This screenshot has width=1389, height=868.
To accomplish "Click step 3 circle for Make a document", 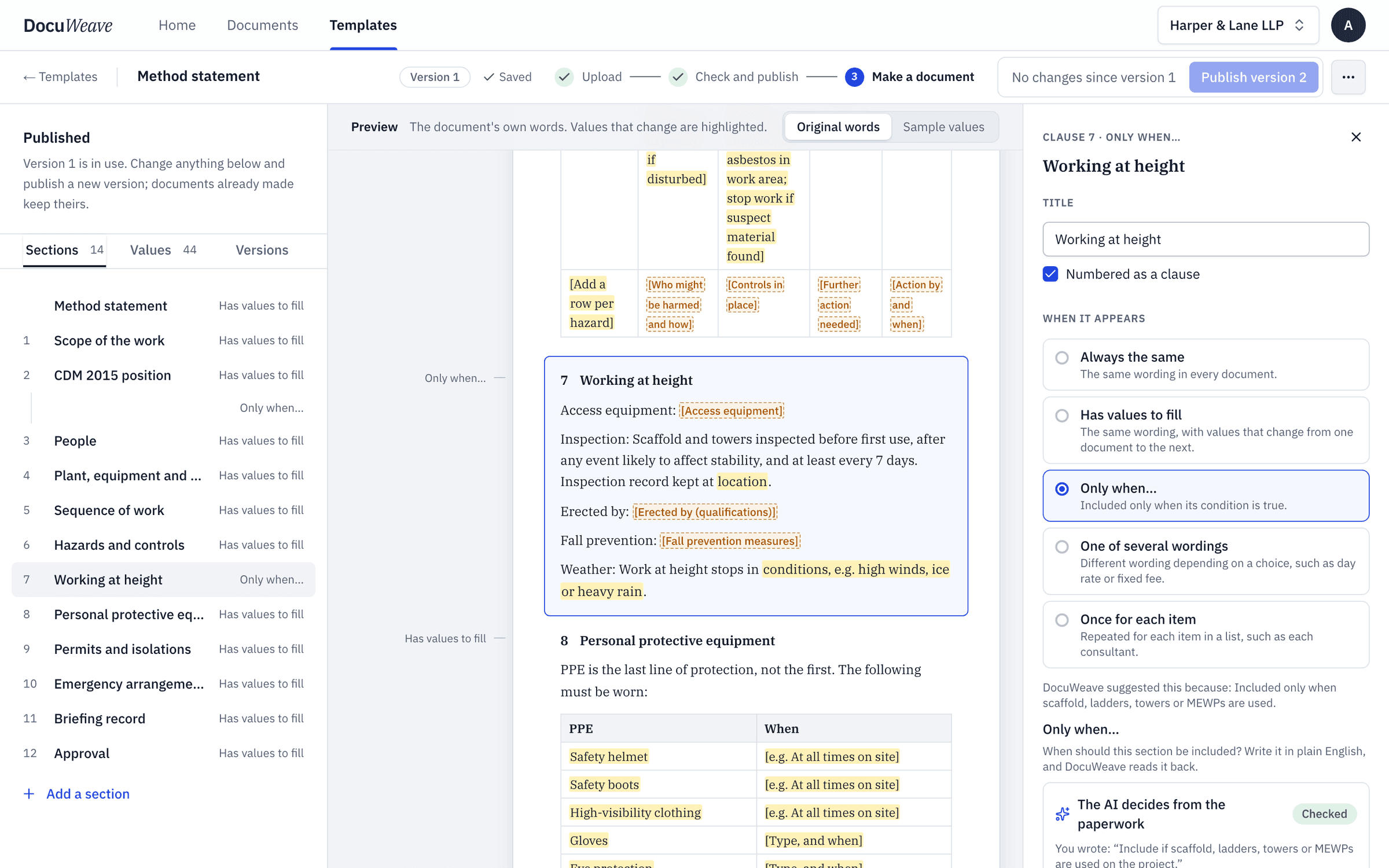I will [x=854, y=77].
